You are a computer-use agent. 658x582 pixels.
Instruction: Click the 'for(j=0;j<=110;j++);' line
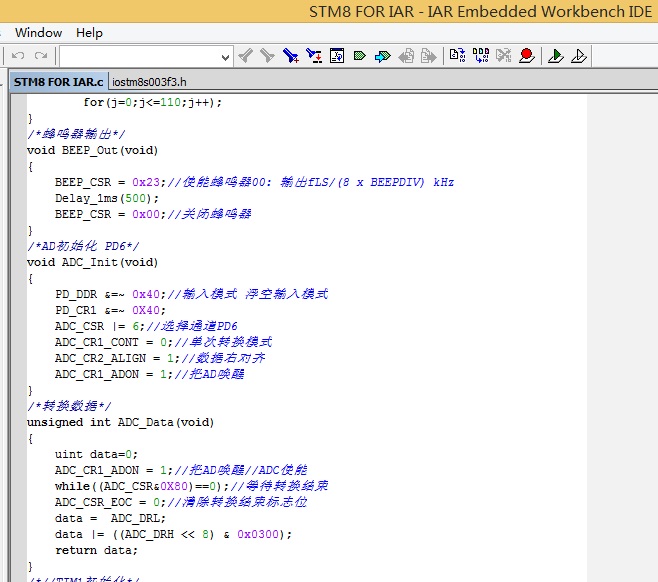153,102
